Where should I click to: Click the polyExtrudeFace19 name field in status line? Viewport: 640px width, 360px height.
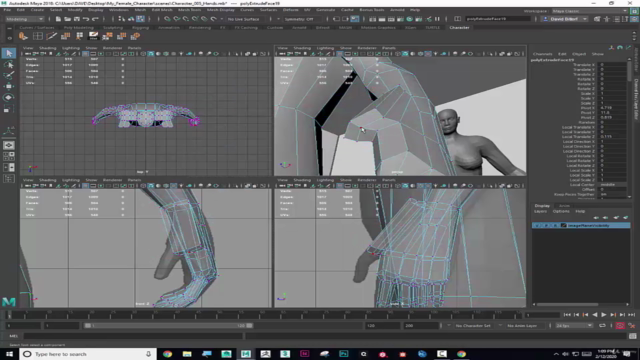pos(498,19)
